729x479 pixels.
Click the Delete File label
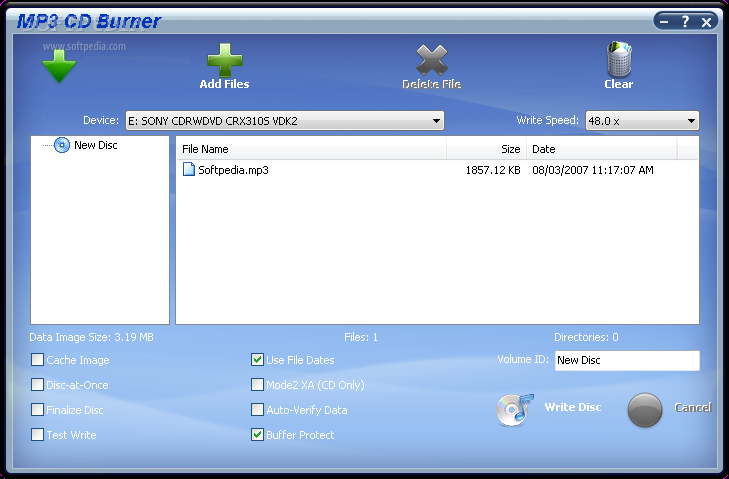tap(431, 84)
